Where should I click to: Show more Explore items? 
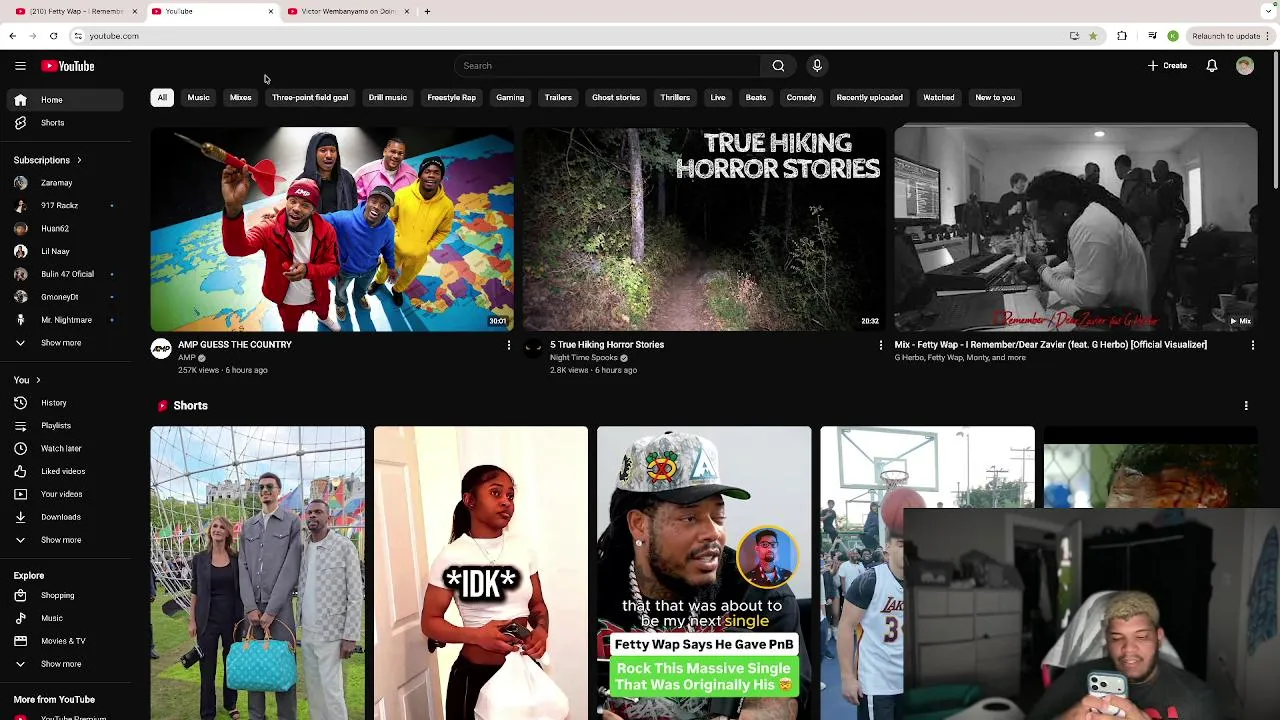pyautogui.click(x=66, y=664)
